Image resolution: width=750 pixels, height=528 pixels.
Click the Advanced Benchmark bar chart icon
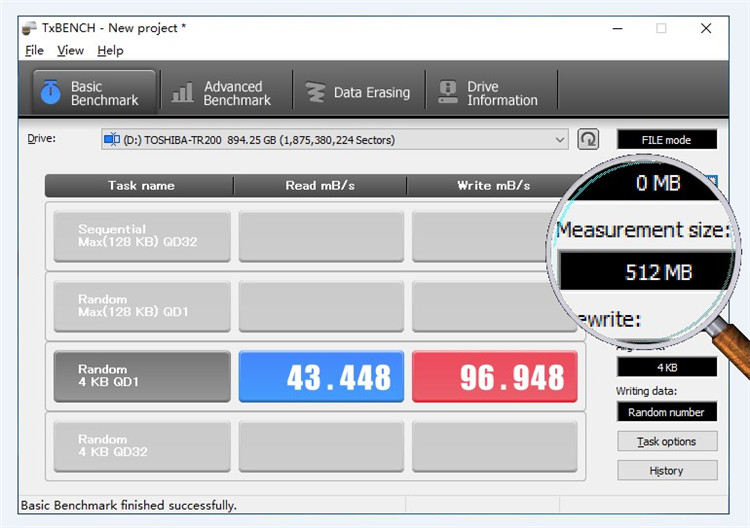coord(182,92)
